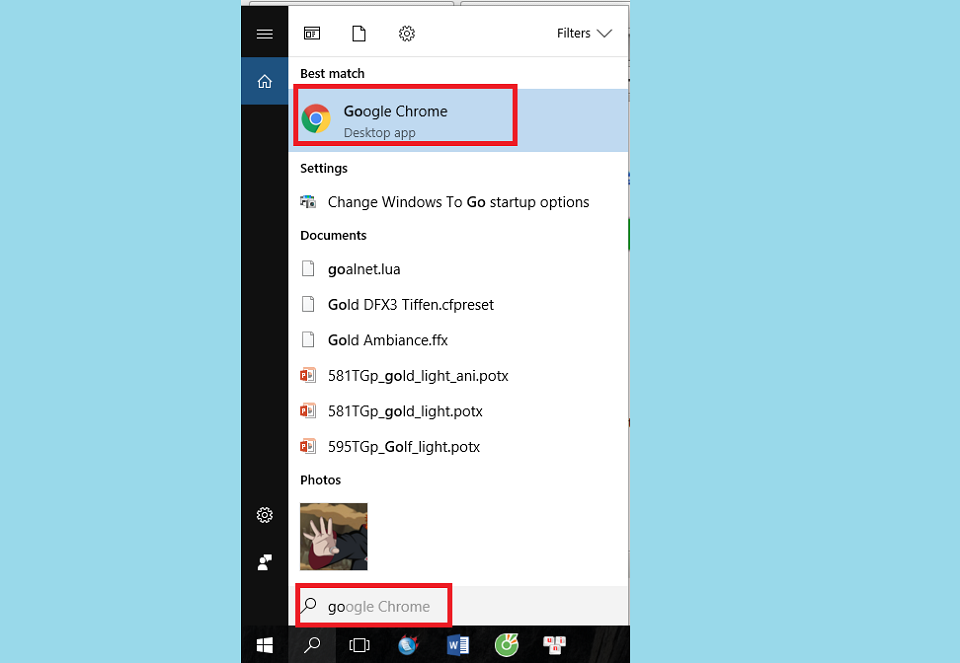This screenshot has width=960, height=663.
Task: Click the Windows To Go settings icon
Action: (308, 201)
